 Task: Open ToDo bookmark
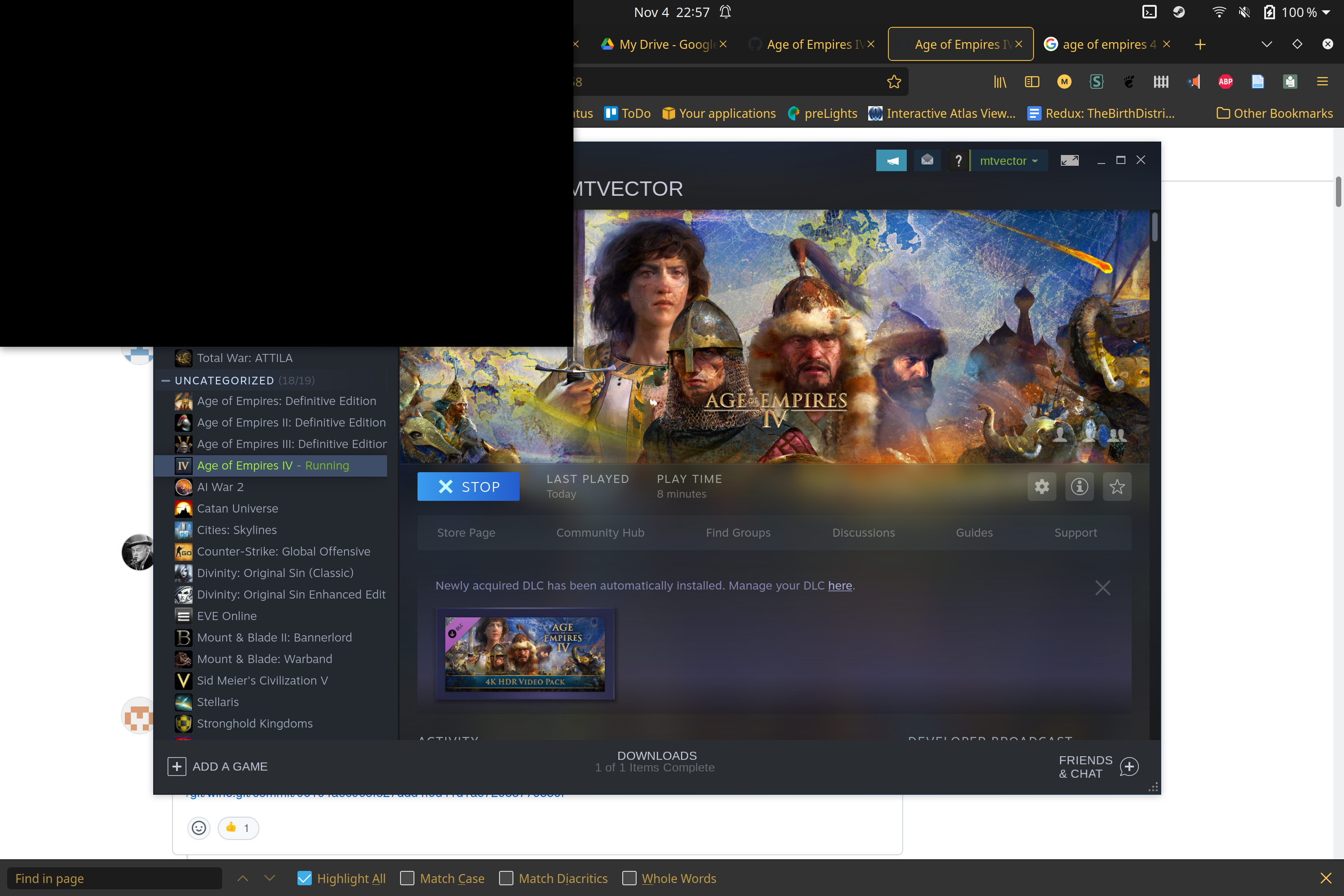(628, 113)
